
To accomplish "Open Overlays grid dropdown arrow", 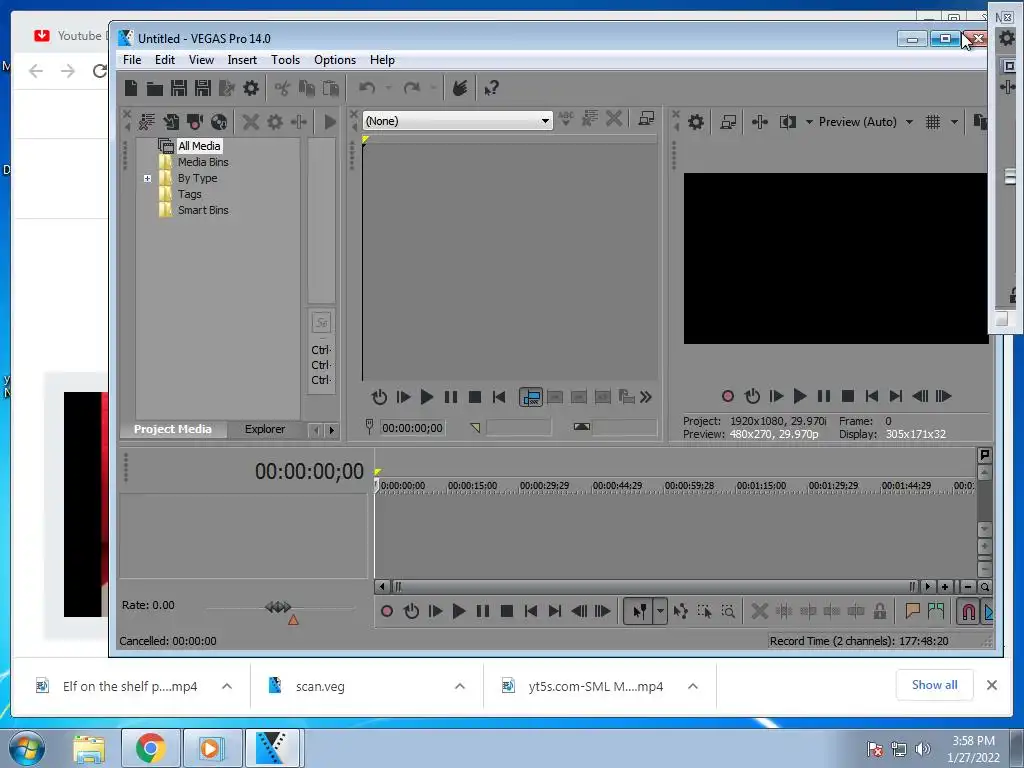I will [x=954, y=122].
